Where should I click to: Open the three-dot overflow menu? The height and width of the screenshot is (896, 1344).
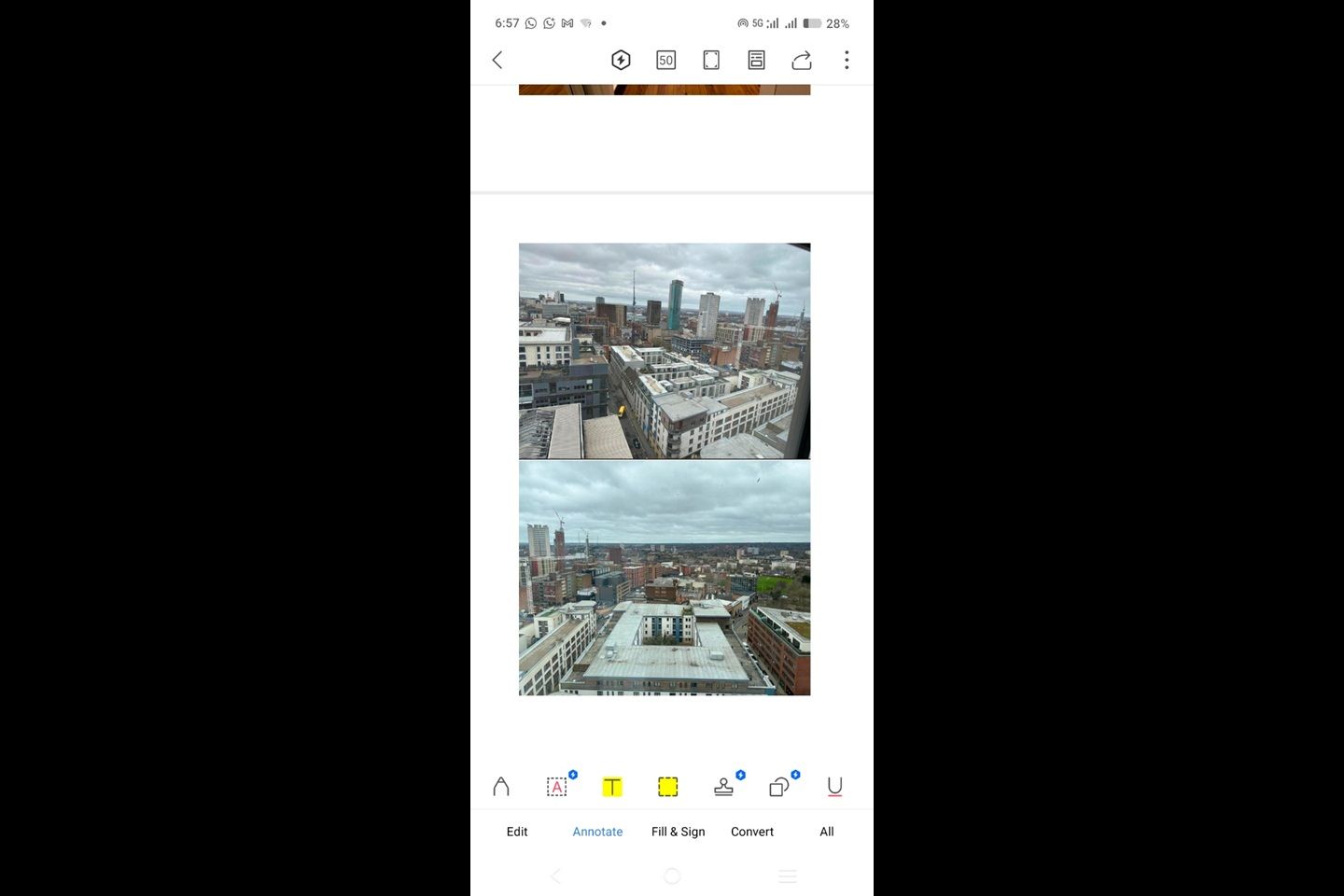[847, 60]
